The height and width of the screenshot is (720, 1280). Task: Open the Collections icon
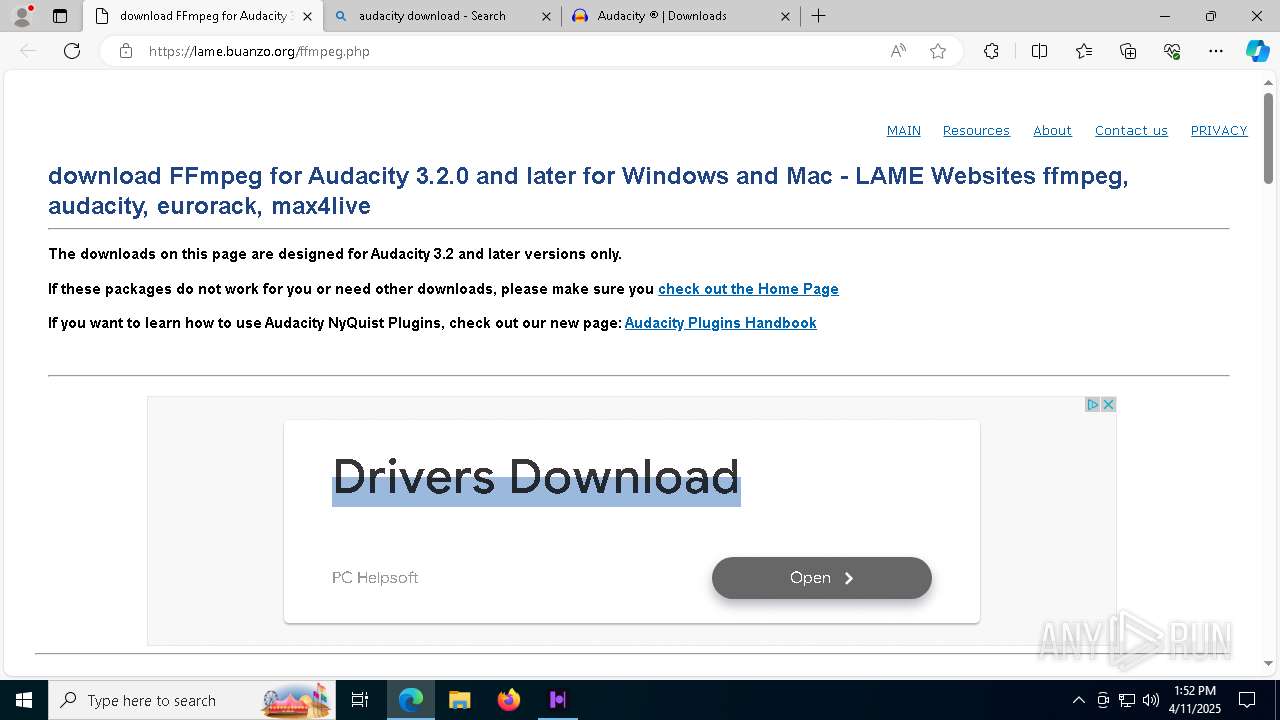pyautogui.click(x=1128, y=51)
